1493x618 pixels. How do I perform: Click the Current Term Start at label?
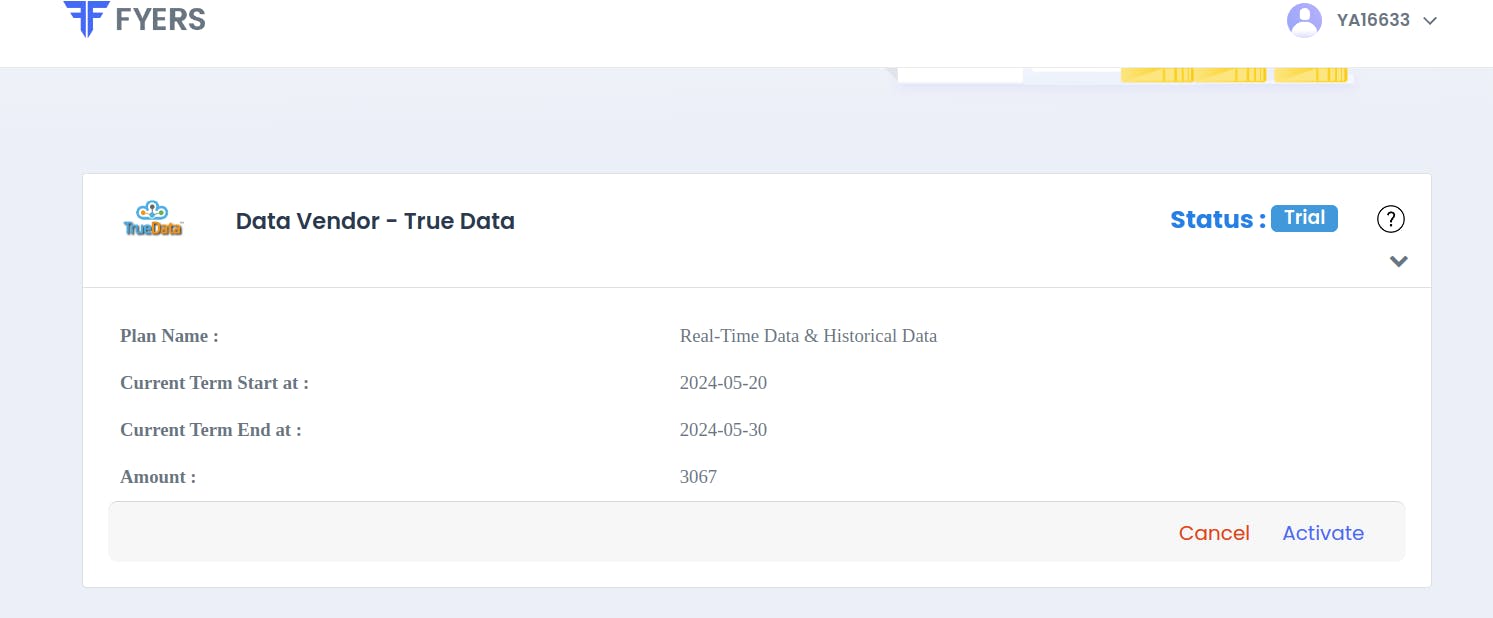click(214, 383)
